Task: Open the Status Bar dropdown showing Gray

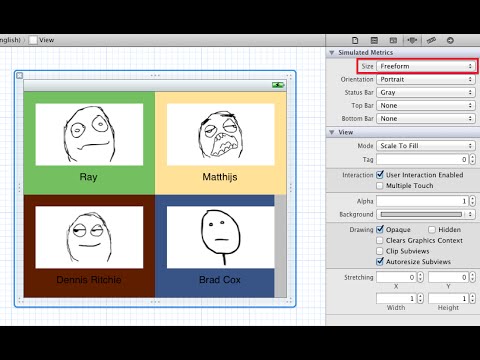Action: pos(426,92)
